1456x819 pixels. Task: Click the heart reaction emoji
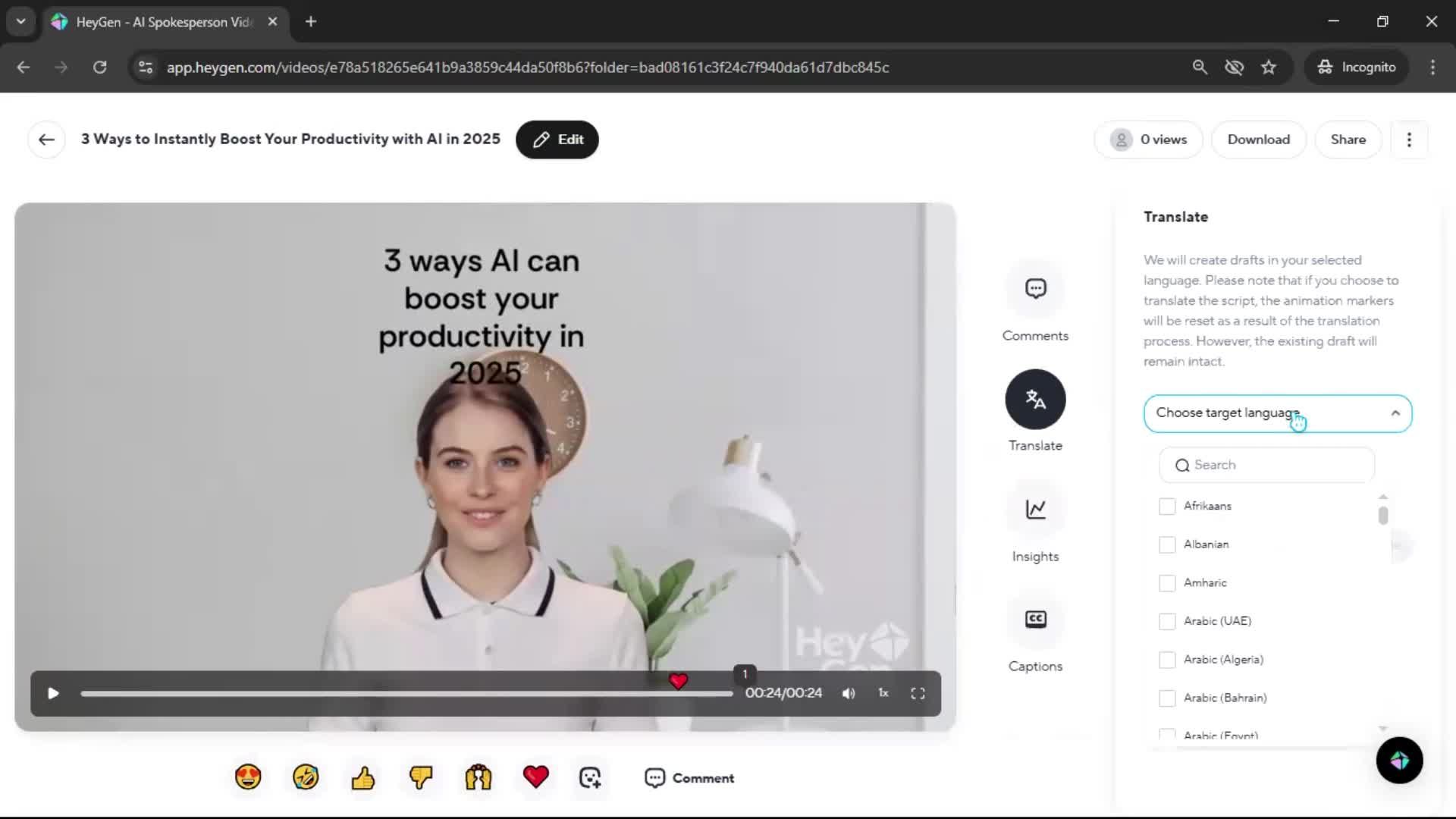[535, 777]
